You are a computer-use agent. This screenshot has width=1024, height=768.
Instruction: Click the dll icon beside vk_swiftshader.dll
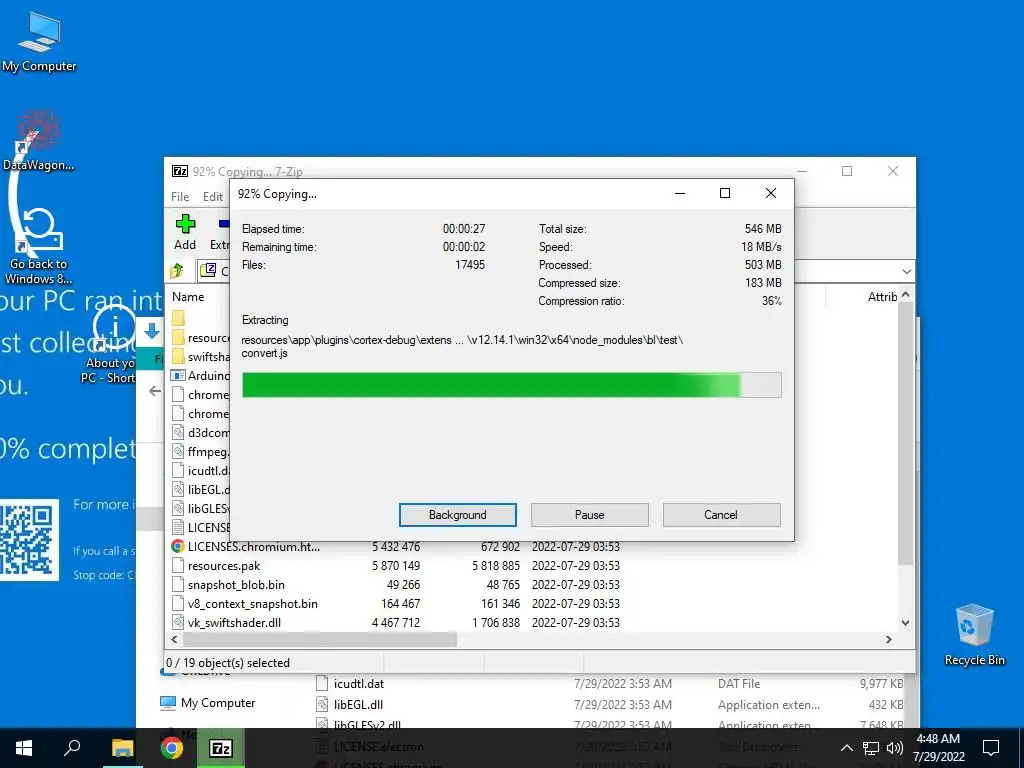[x=178, y=622]
